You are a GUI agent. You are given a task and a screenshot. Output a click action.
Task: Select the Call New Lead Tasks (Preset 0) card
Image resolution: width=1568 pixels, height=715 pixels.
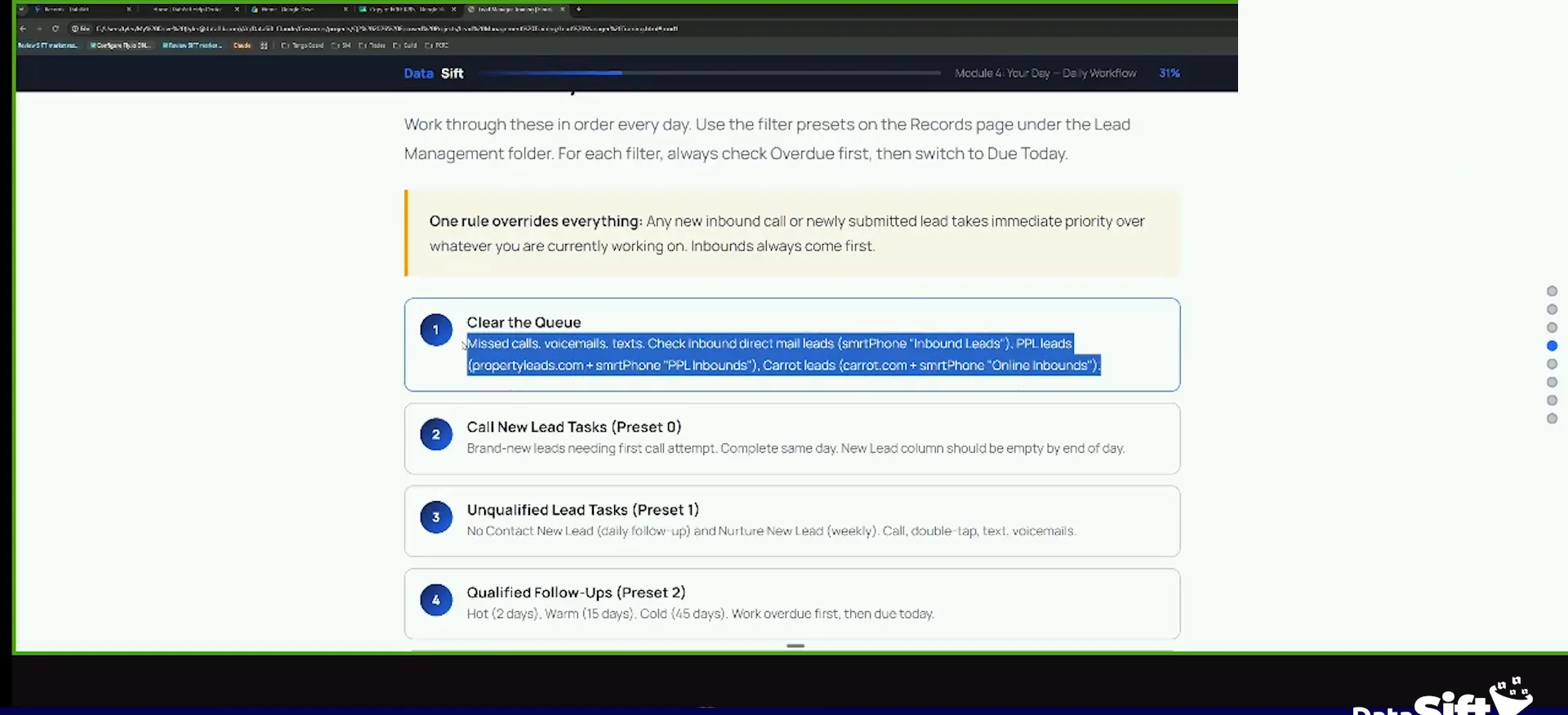coord(792,438)
